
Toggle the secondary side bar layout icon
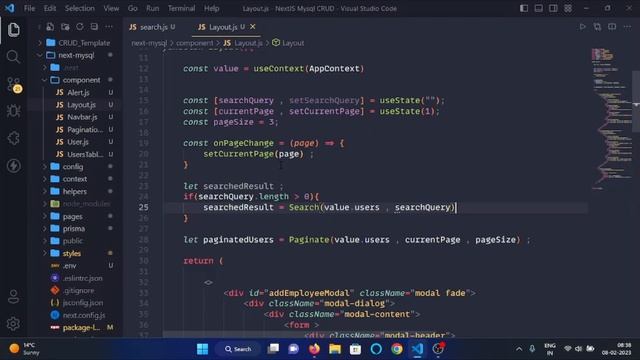point(553,8)
